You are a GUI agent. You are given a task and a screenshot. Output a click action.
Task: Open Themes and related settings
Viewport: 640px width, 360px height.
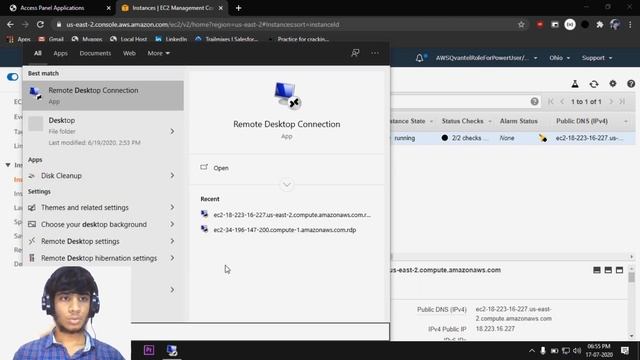pyautogui.click(x=84, y=207)
